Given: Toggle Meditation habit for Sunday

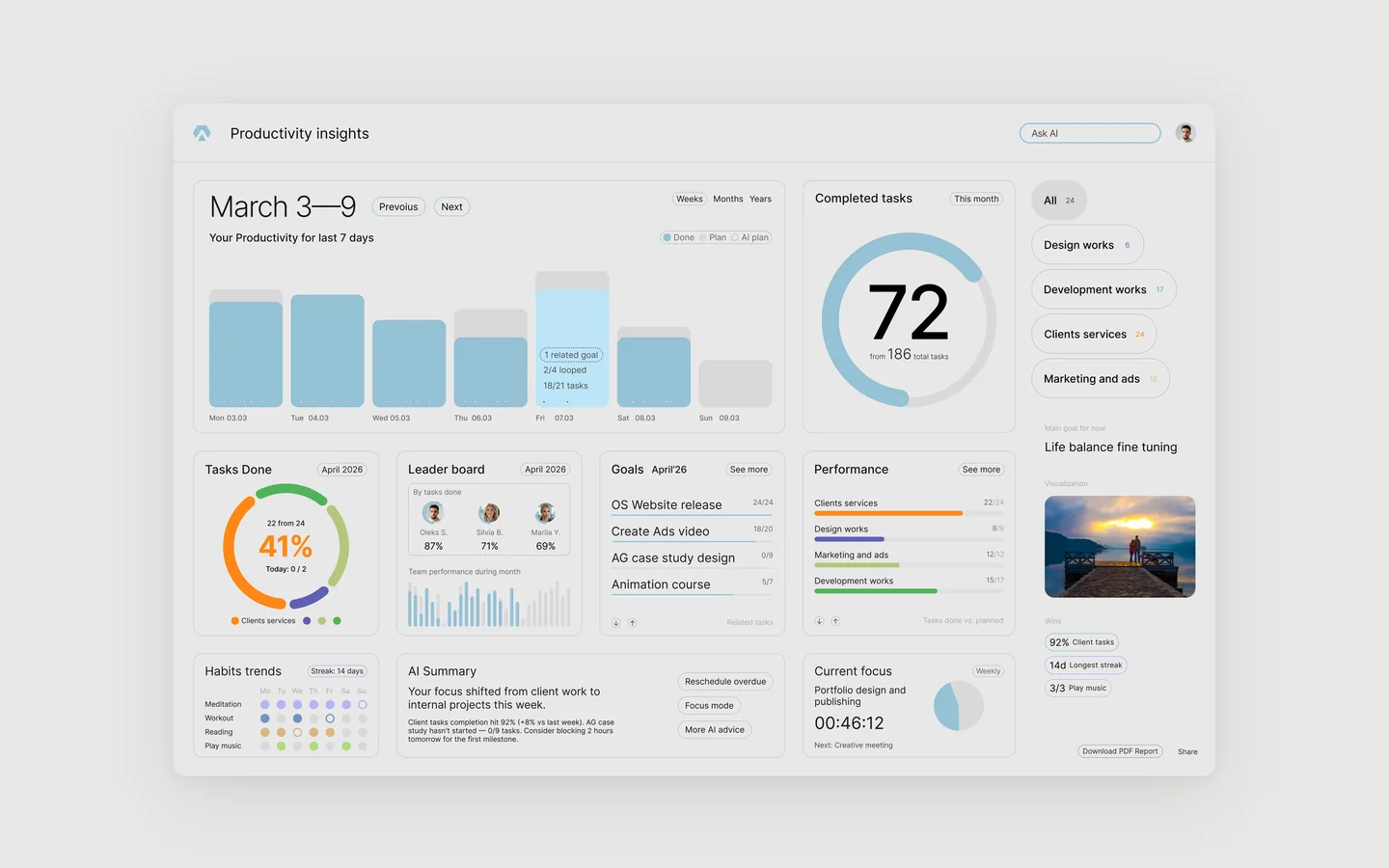Looking at the screenshot, I should [363, 705].
